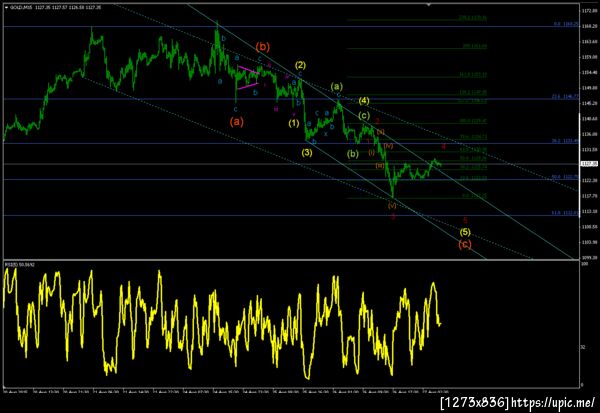Select the orange (a) wave label
600x413 pixels.
pyautogui.click(x=236, y=122)
